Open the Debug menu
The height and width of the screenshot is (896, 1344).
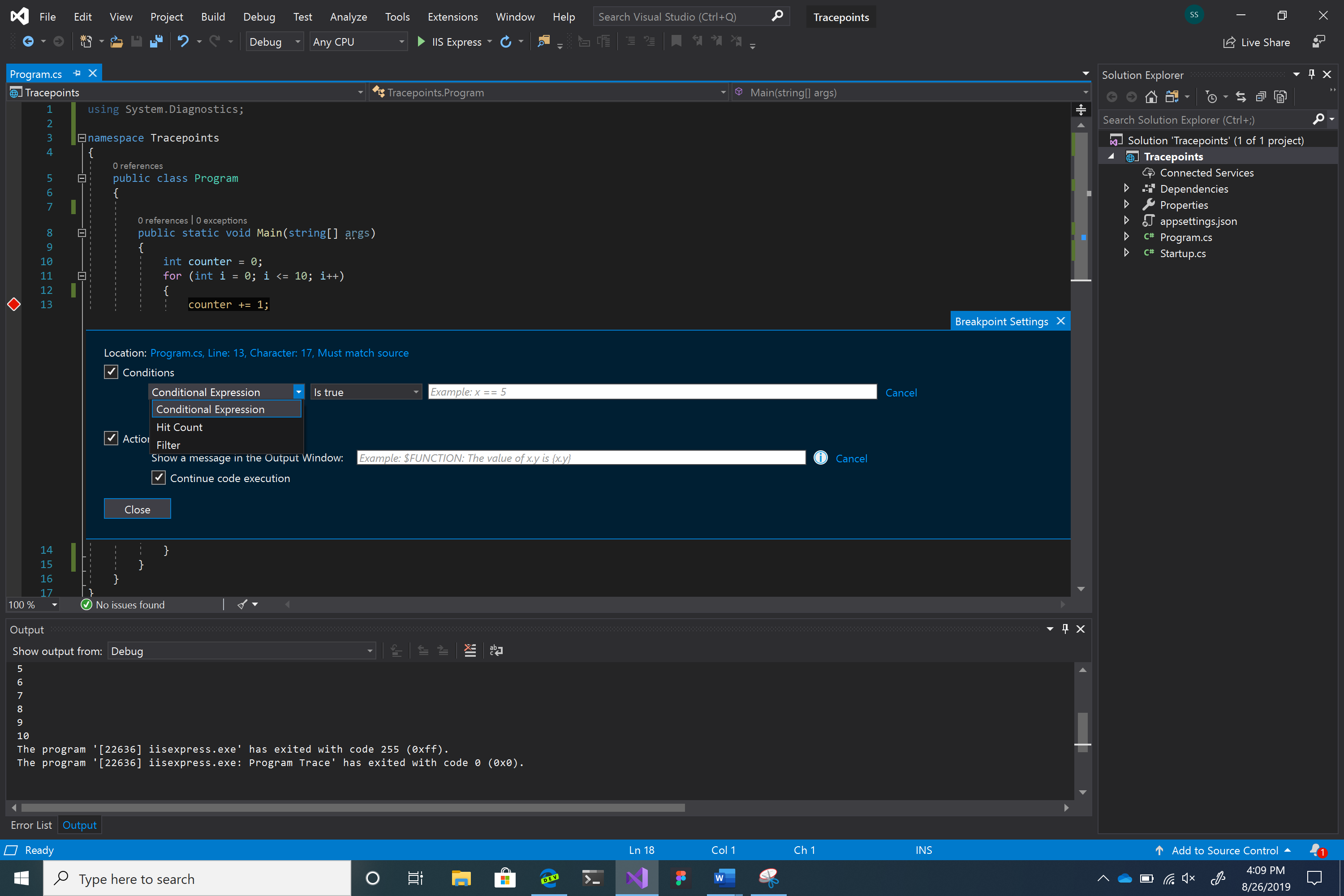[x=259, y=17]
